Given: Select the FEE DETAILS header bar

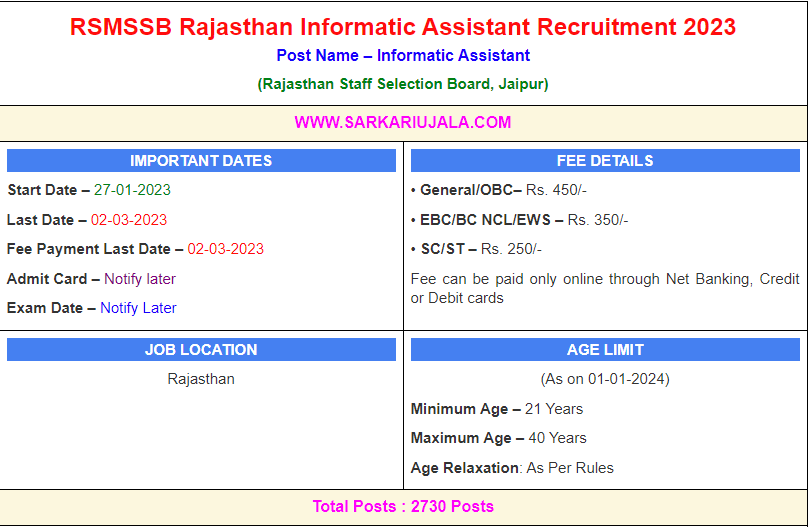Looking at the screenshot, I should coord(604,161).
